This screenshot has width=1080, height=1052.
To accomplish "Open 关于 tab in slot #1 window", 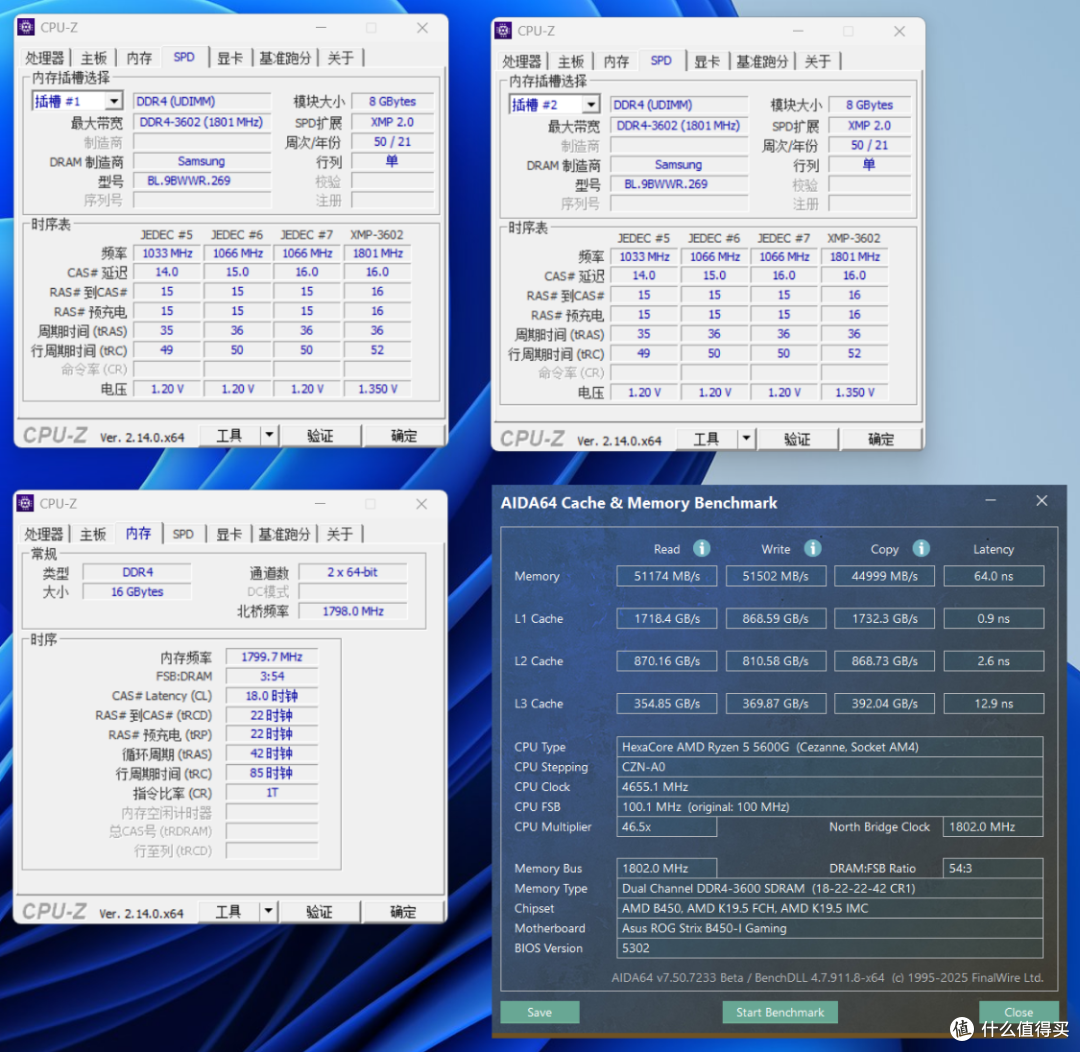I will point(340,58).
